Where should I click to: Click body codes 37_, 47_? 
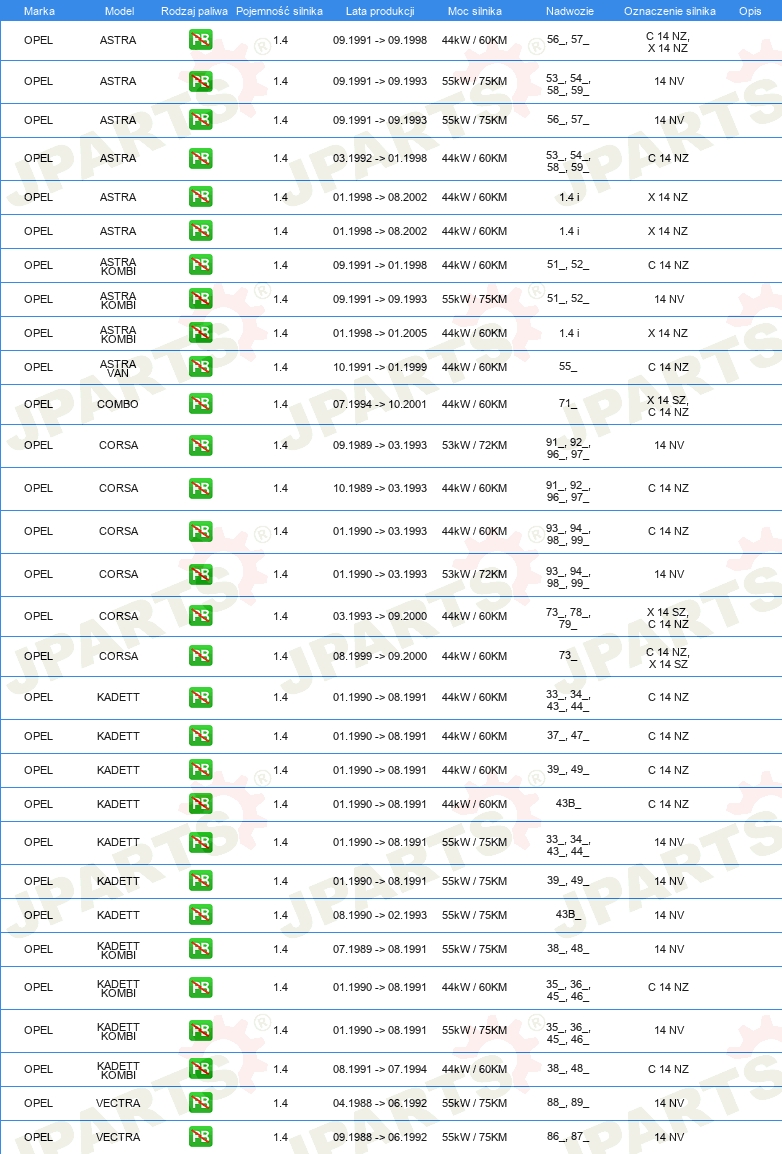[568, 735]
